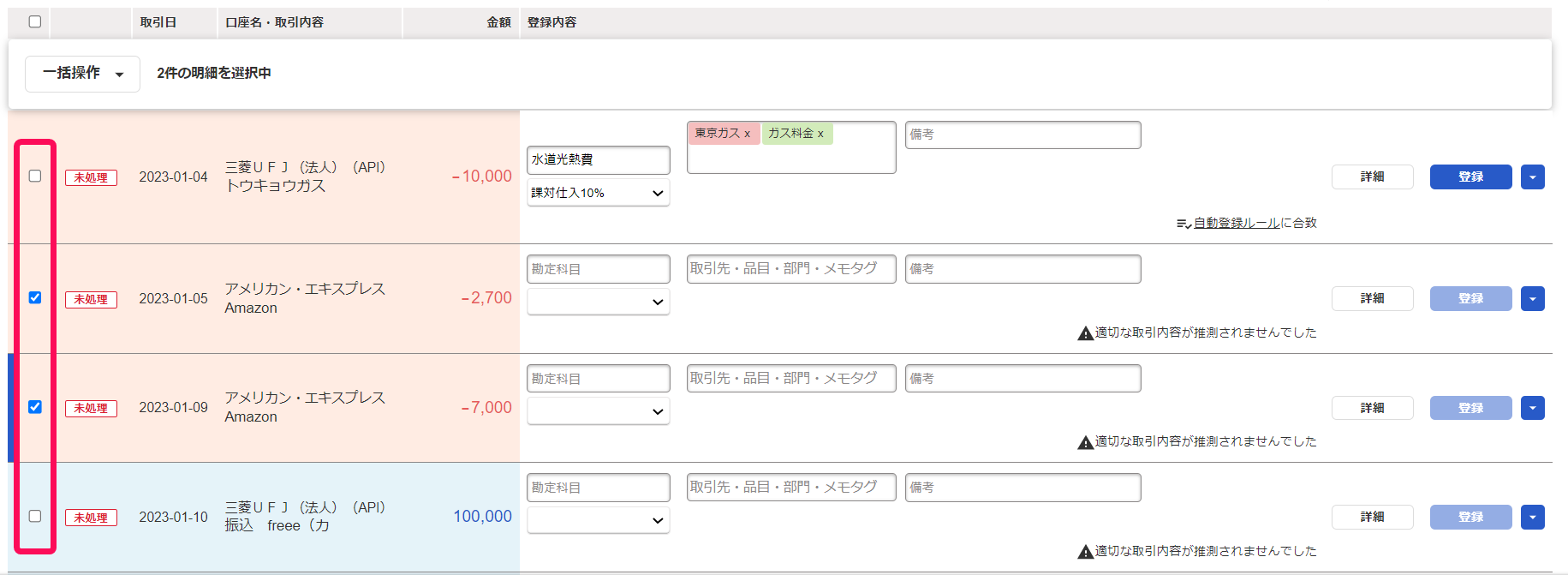Toggle the select-all checkbox in header
Screen dimensions: 1568x575
tap(35, 21)
